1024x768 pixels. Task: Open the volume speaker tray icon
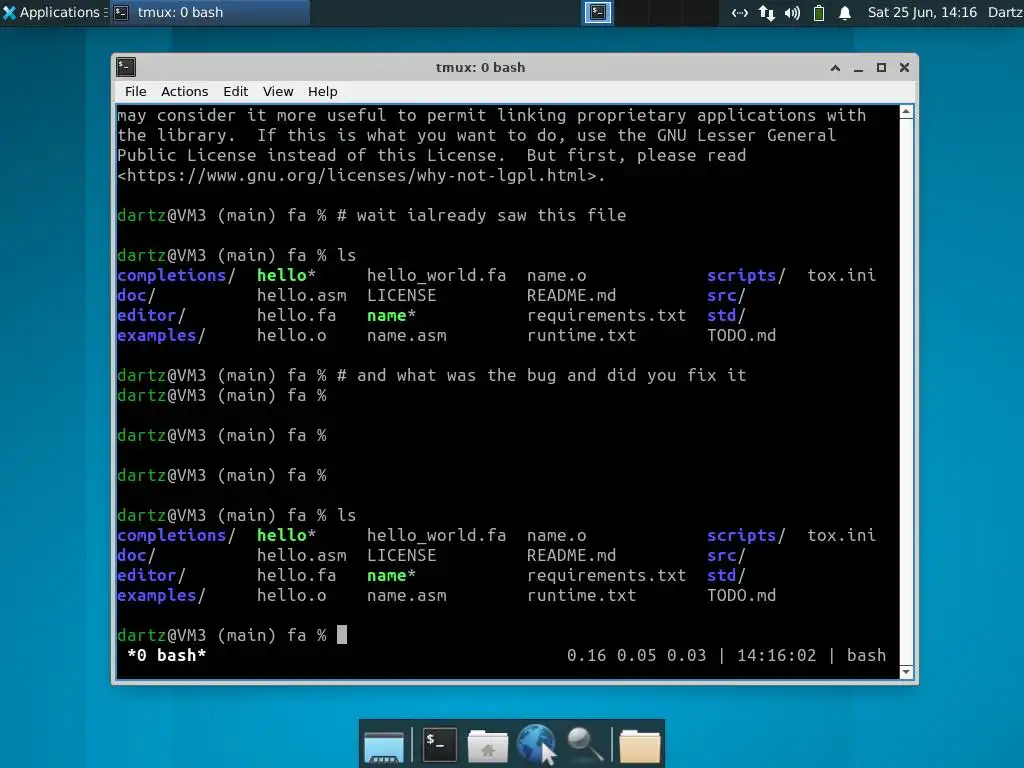(792, 12)
